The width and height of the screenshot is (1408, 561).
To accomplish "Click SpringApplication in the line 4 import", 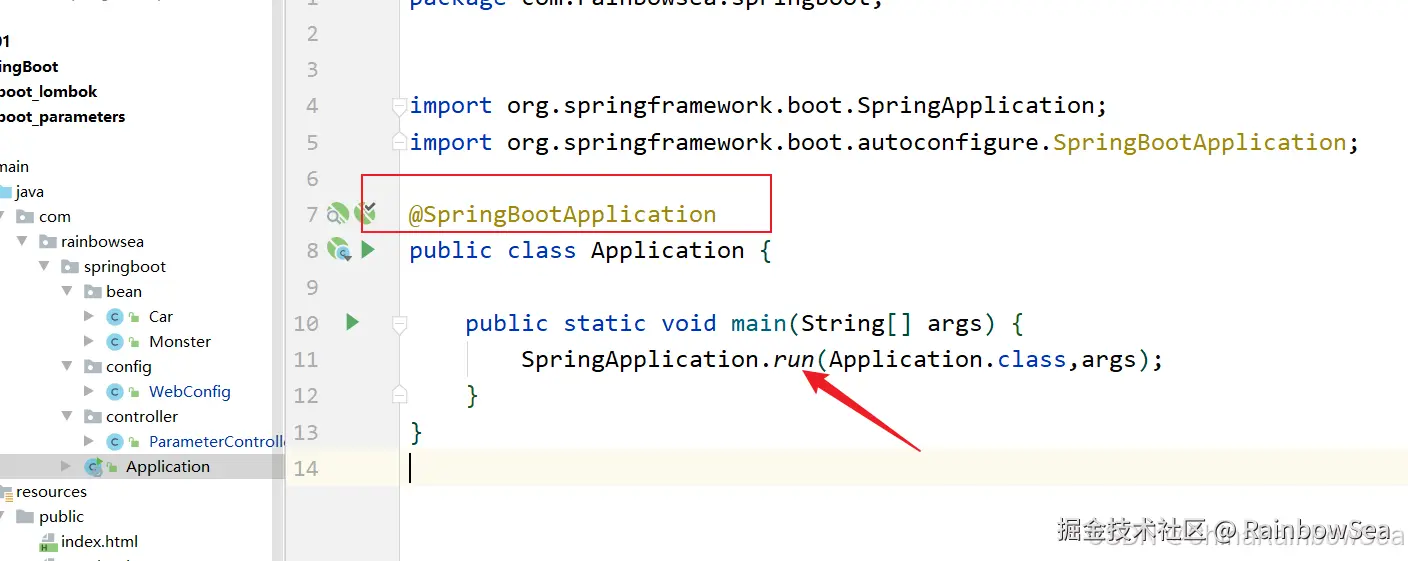I will pyautogui.click(x=976, y=106).
